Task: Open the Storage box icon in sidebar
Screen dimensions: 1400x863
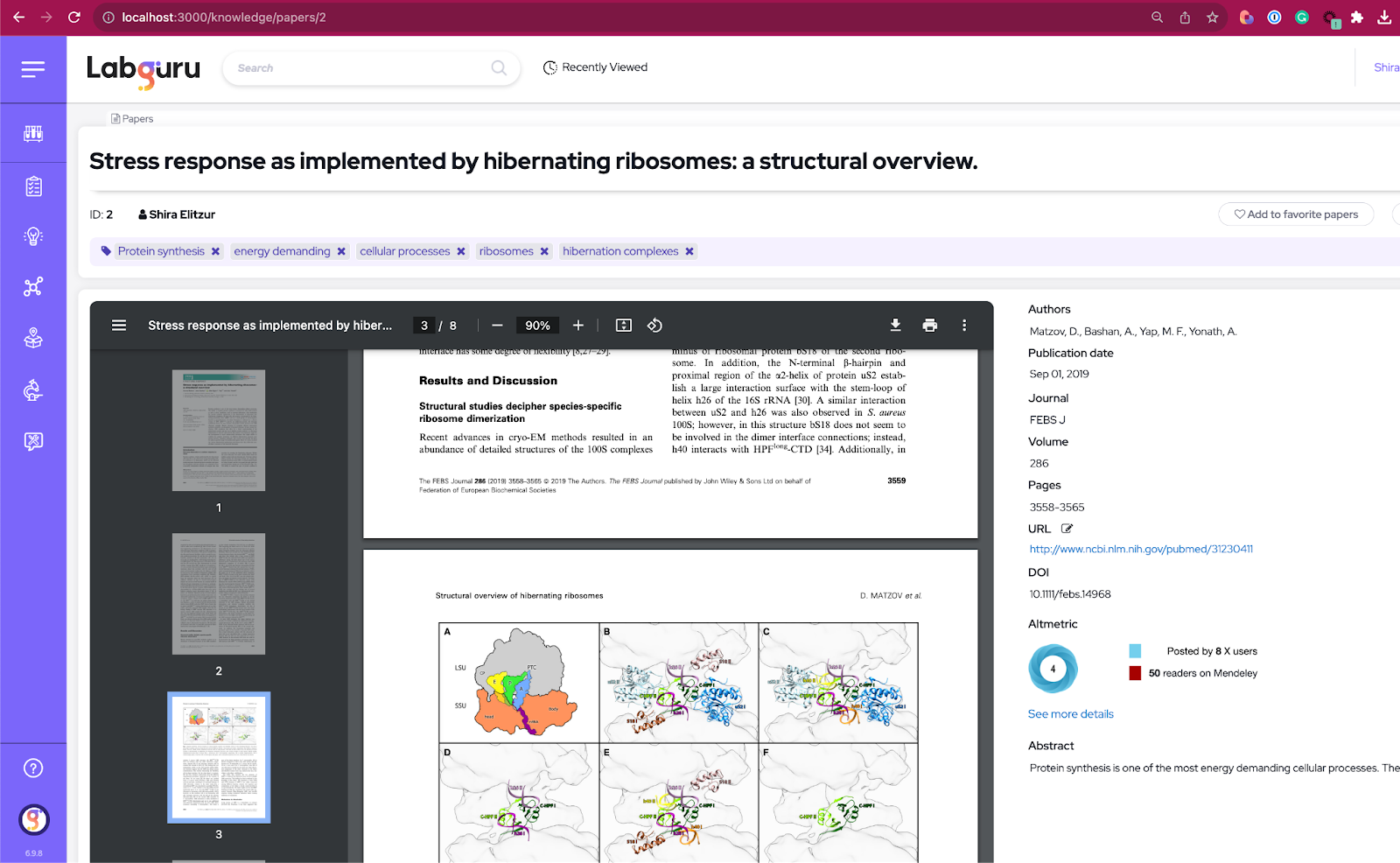Action: pos(33,339)
